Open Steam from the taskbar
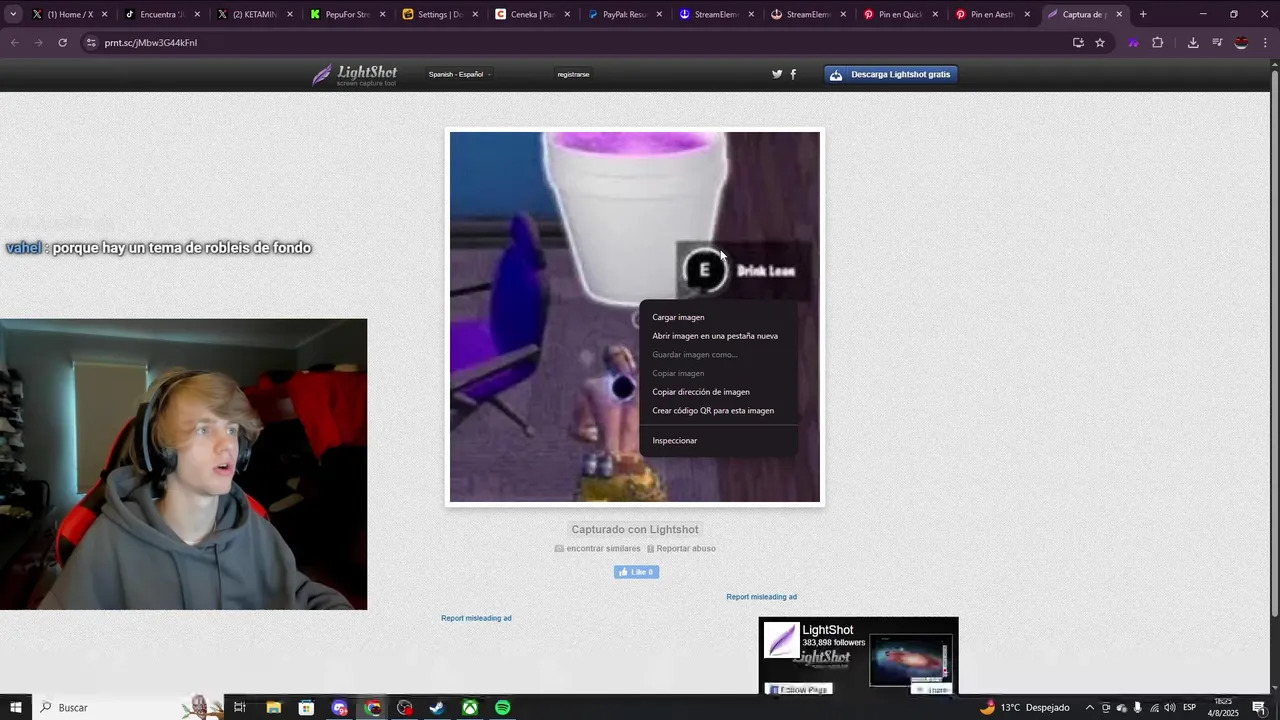The image size is (1280, 720). click(437, 707)
